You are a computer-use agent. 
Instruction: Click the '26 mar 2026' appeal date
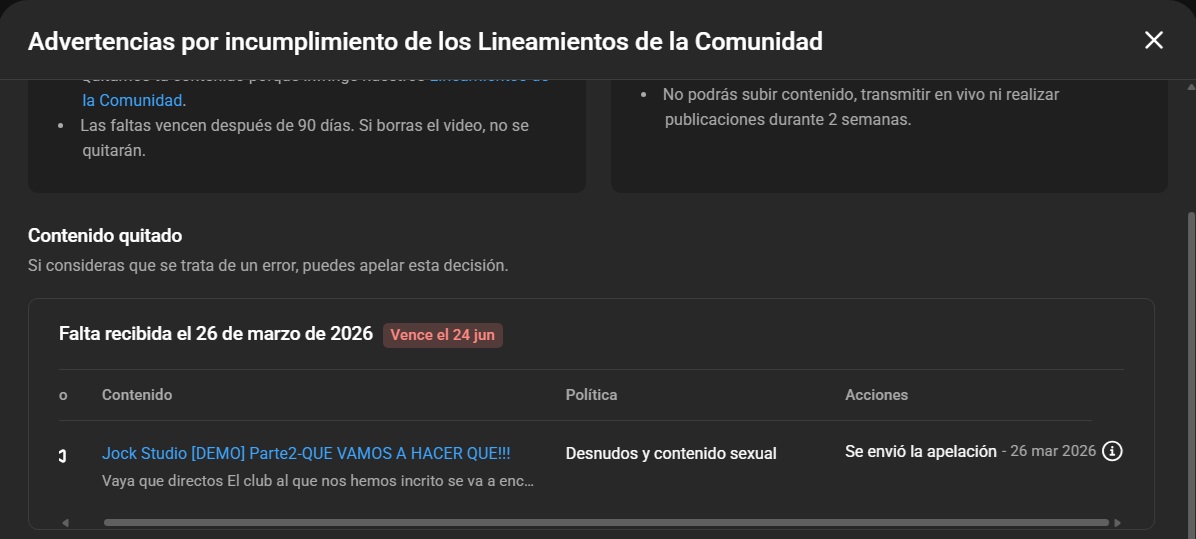(1053, 451)
